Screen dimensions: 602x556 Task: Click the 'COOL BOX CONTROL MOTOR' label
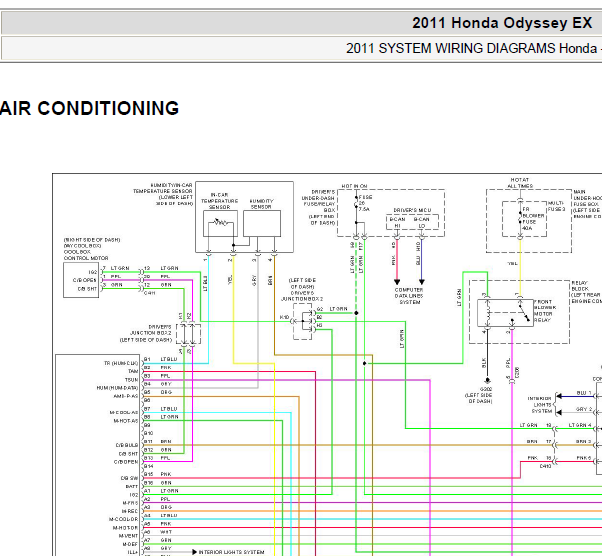(x=86, y=255)
